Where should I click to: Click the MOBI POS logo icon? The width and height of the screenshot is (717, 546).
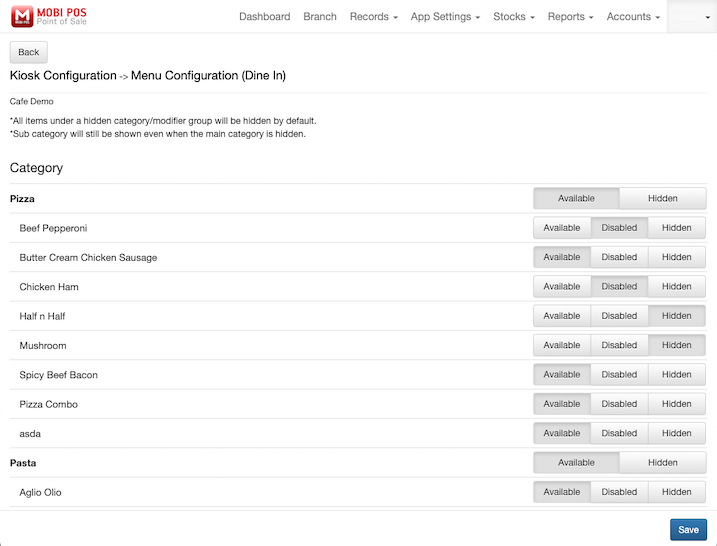coord(22,17)
